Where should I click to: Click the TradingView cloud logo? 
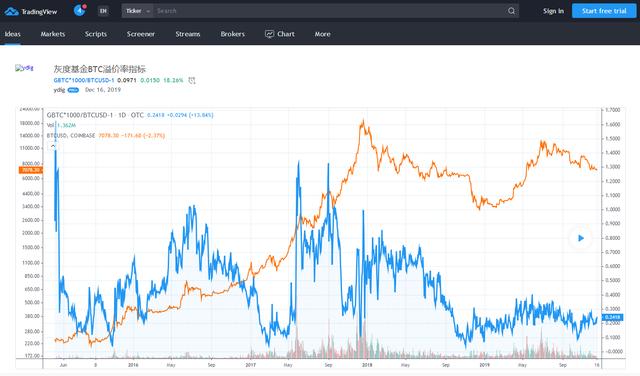(x=11, y=11)
